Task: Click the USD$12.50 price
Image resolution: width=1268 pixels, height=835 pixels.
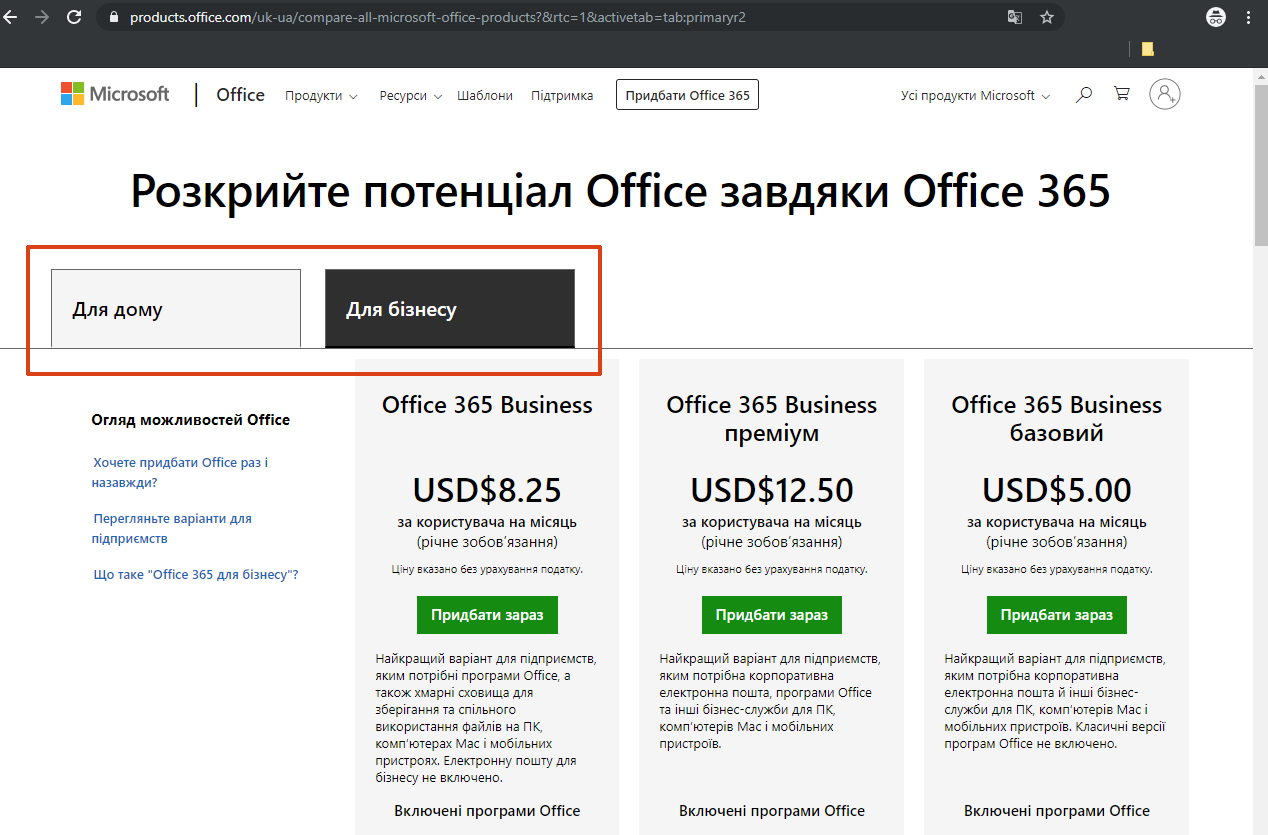Action: click(772, 490)
